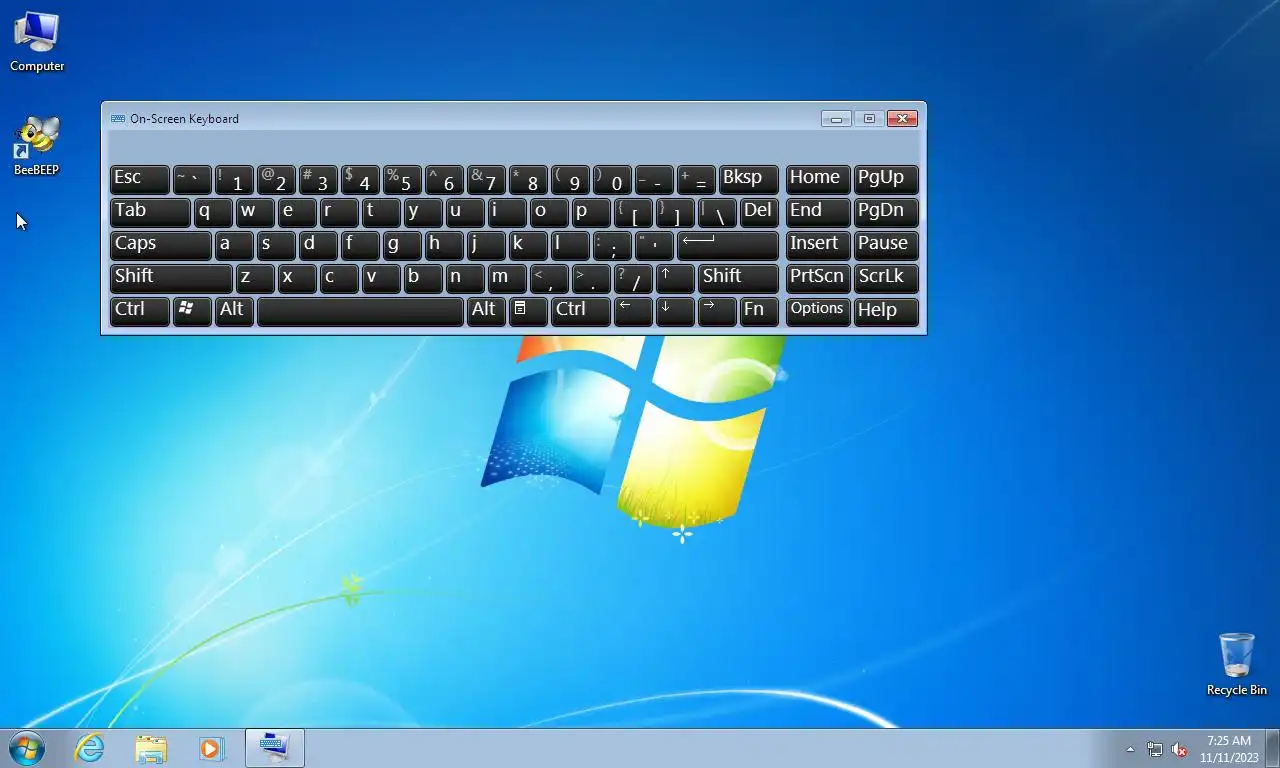This screenshot has width=1280, height=768.
Task: Click the Home key
Action: tap(818, 179)
